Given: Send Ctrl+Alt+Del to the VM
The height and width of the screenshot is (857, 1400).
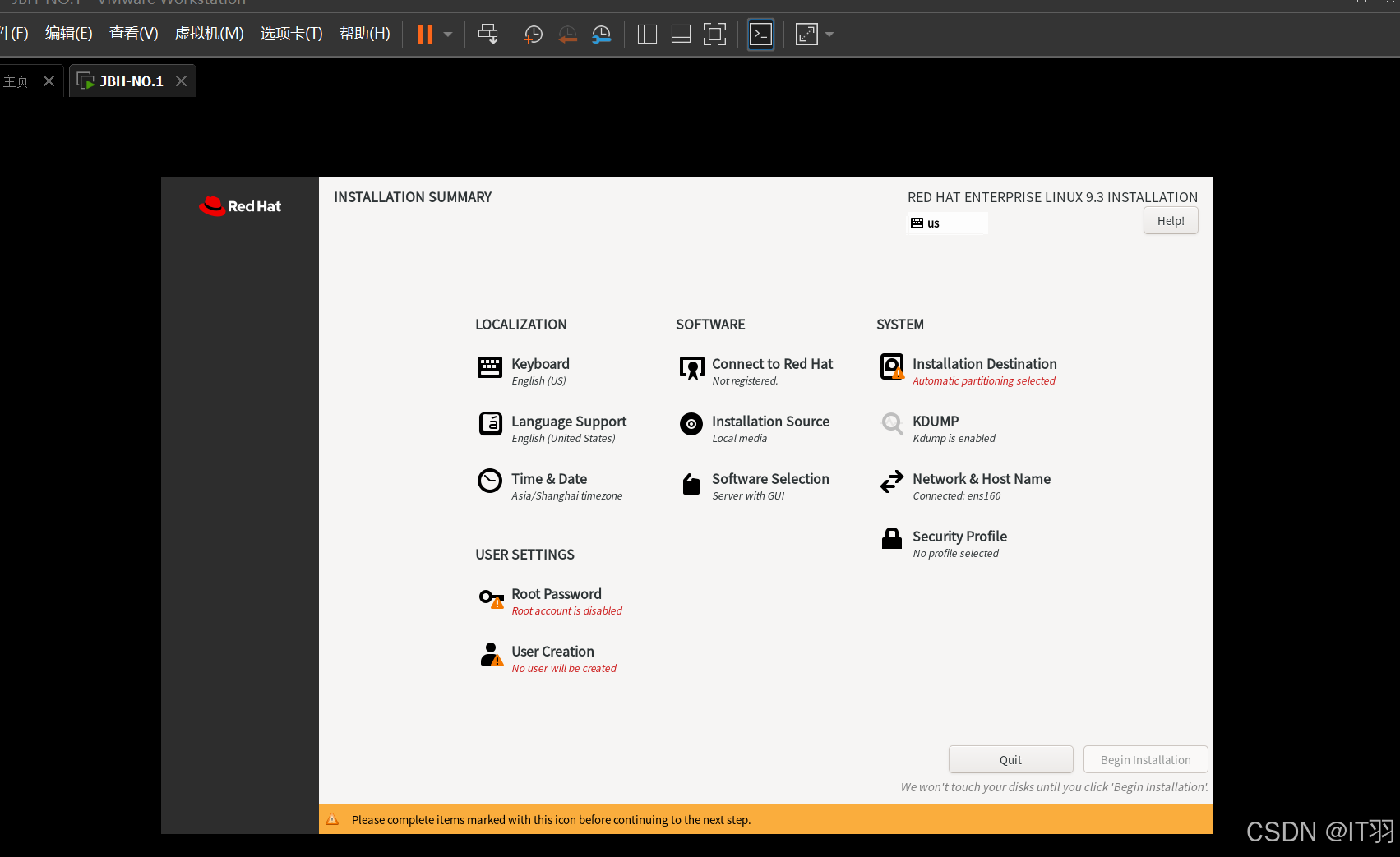Looking at the screenshot, I should [x=487, y=35].
